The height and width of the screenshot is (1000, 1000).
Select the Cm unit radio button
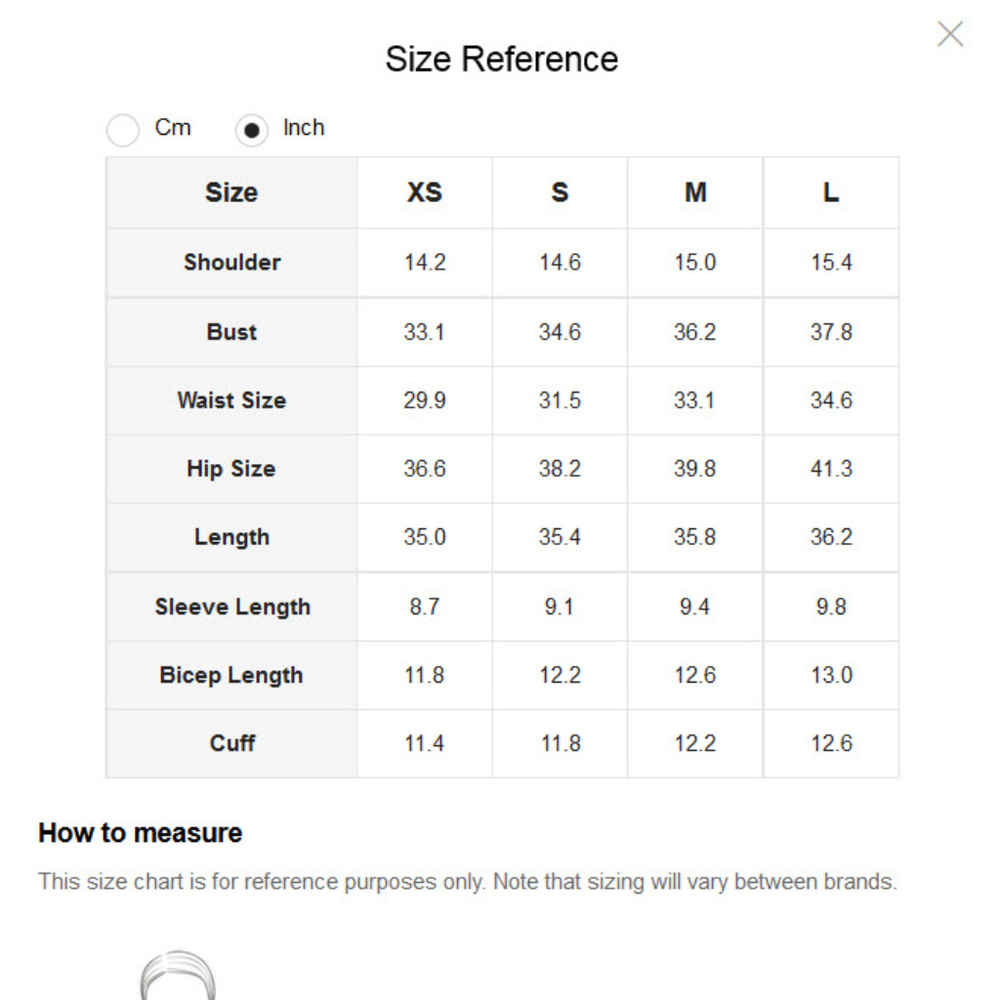coord(123,130)
